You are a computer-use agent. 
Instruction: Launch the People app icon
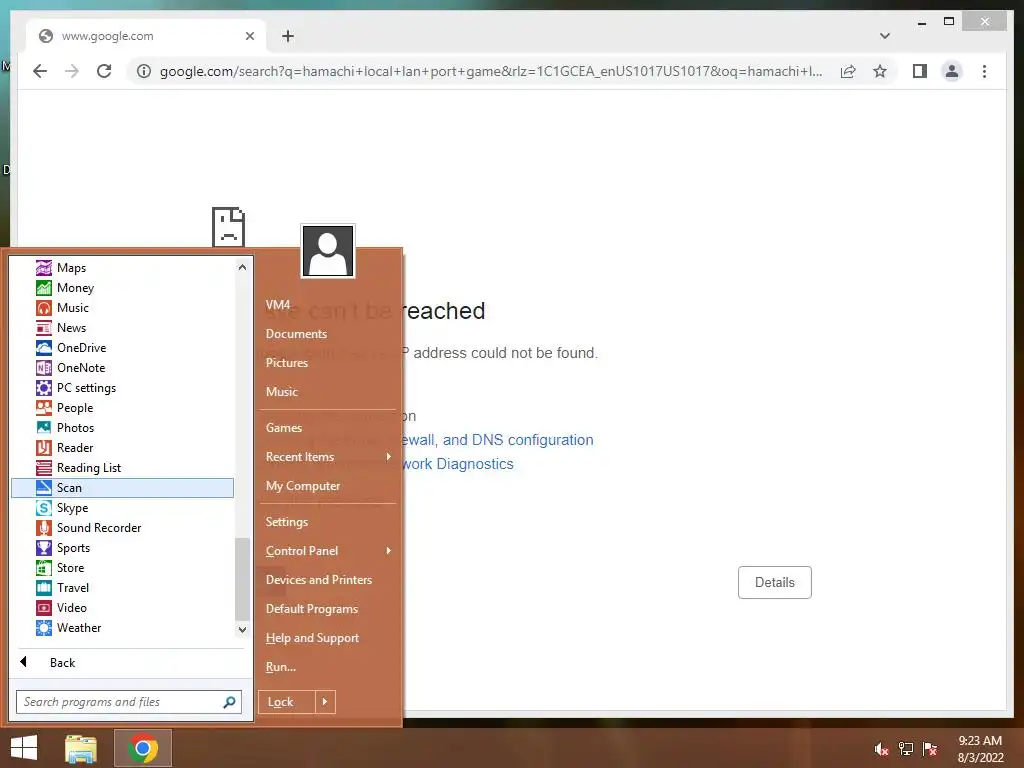pos(44,408)
